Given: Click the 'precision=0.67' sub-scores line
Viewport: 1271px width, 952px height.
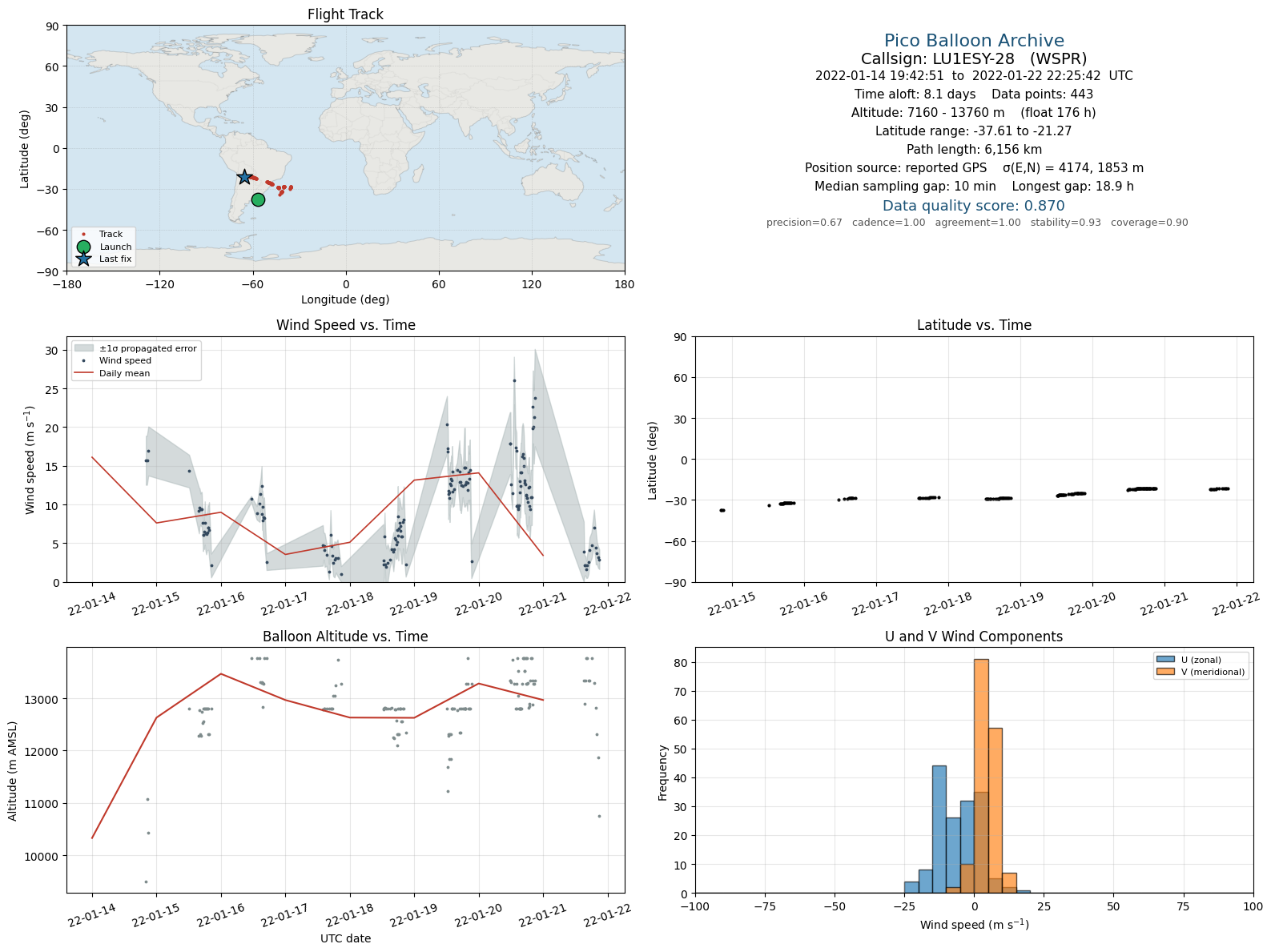Looking at the screenshot, I should (977, 223).
